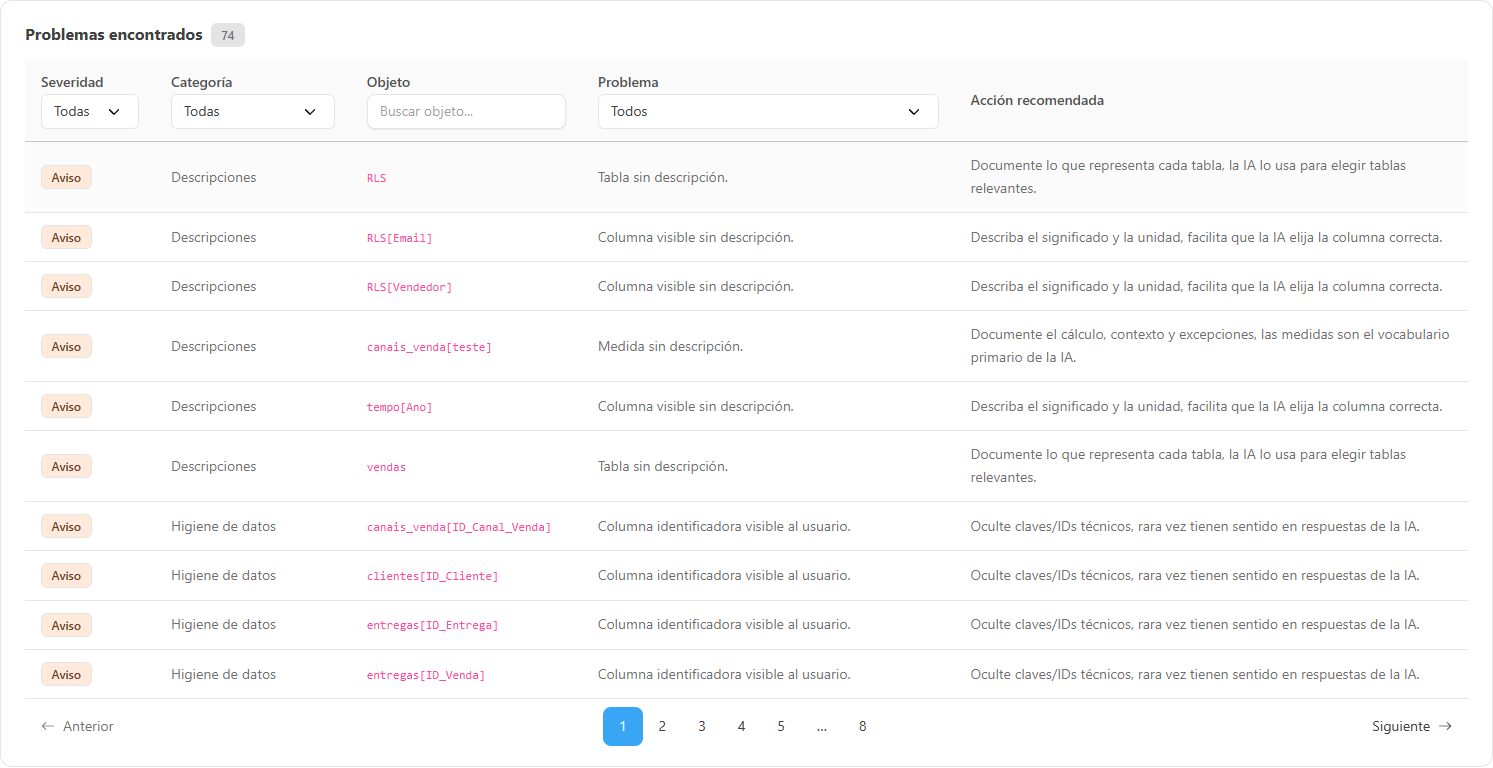
Task: Click the RLS[Vendedor] object name
Action: [x=409, y=287]
